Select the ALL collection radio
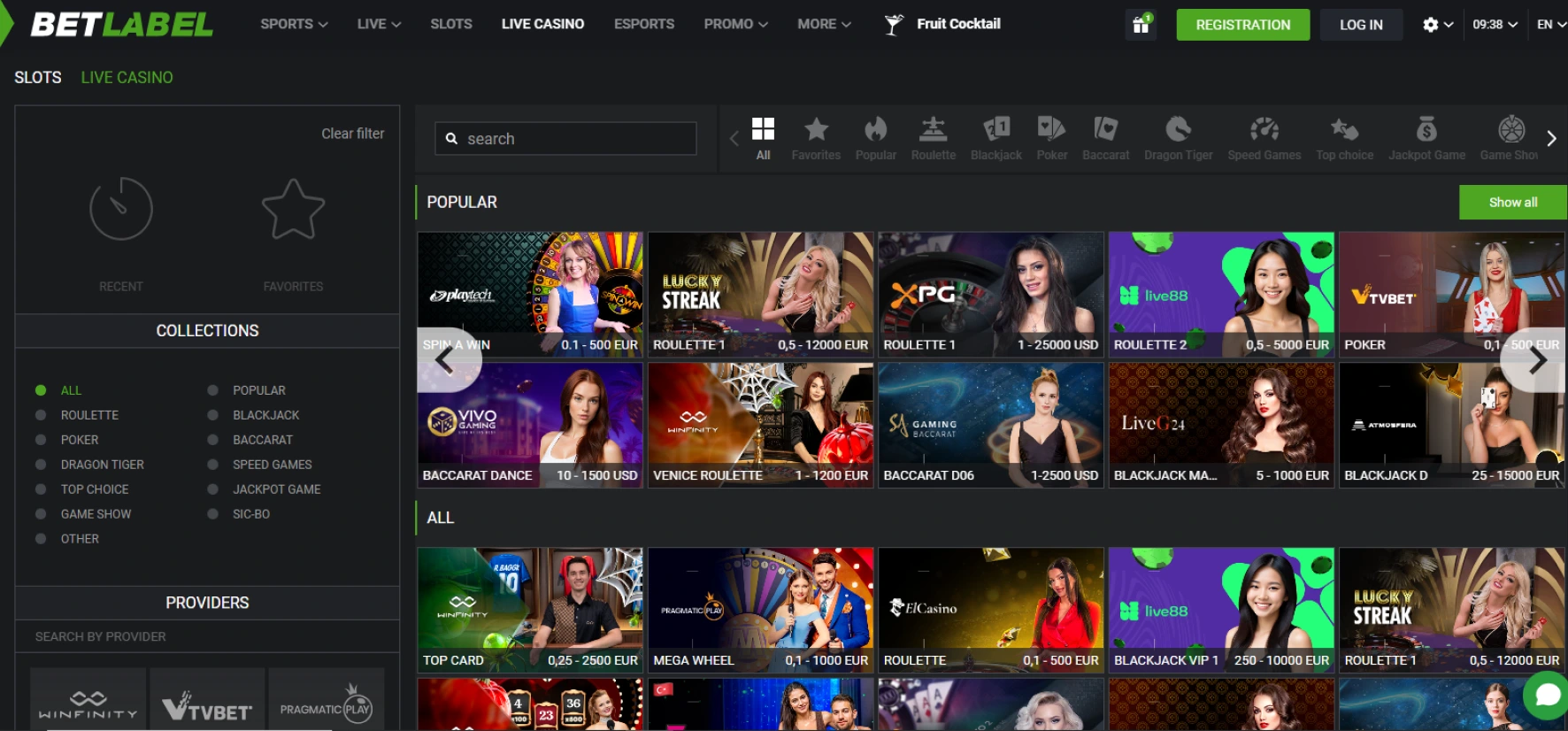 [41, 390]
